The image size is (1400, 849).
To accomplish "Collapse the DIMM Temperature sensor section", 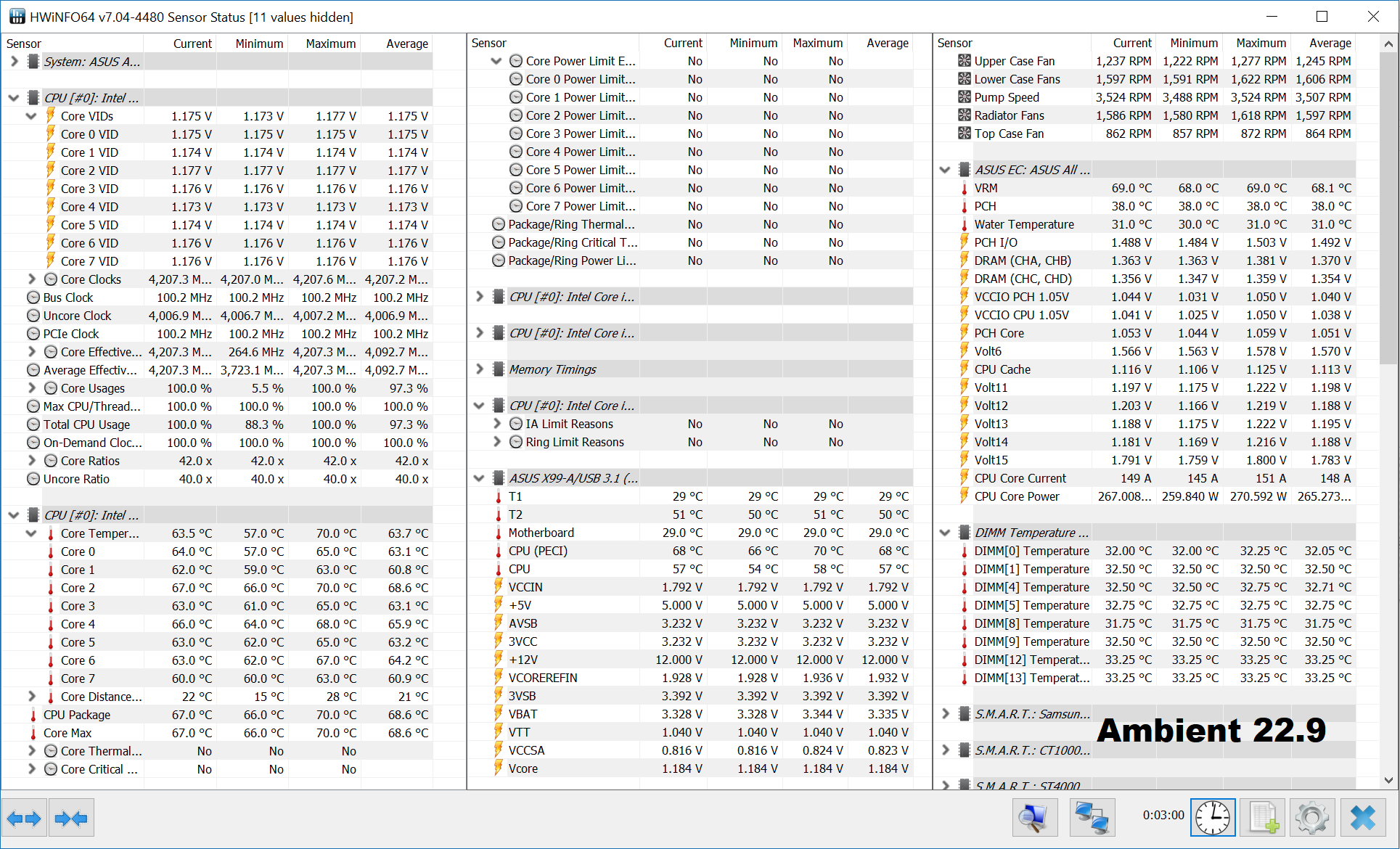I will [x=945, y=533].
